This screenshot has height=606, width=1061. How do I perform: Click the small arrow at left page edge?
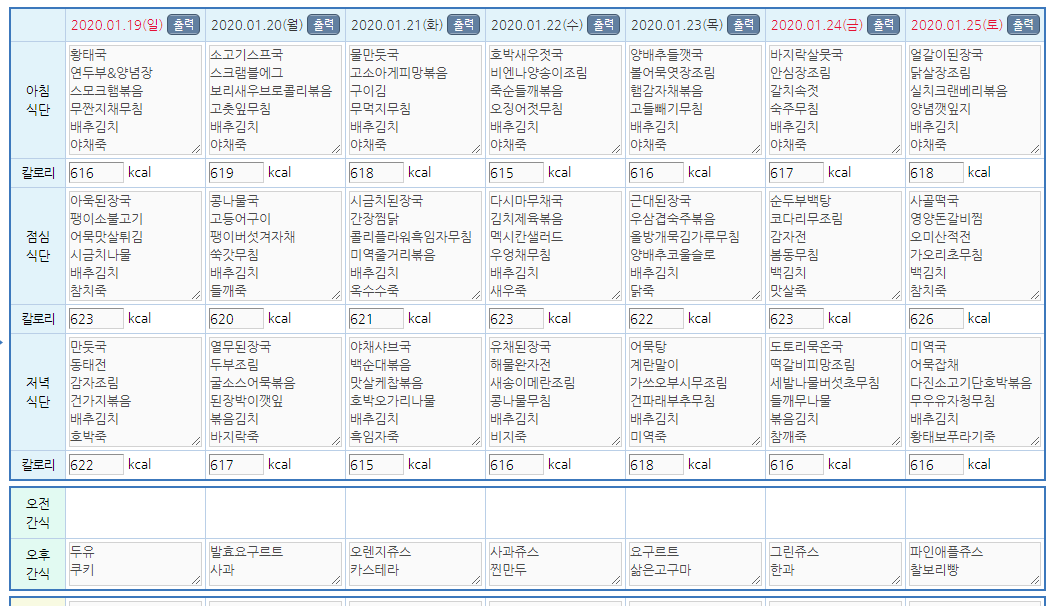point(3,343)
